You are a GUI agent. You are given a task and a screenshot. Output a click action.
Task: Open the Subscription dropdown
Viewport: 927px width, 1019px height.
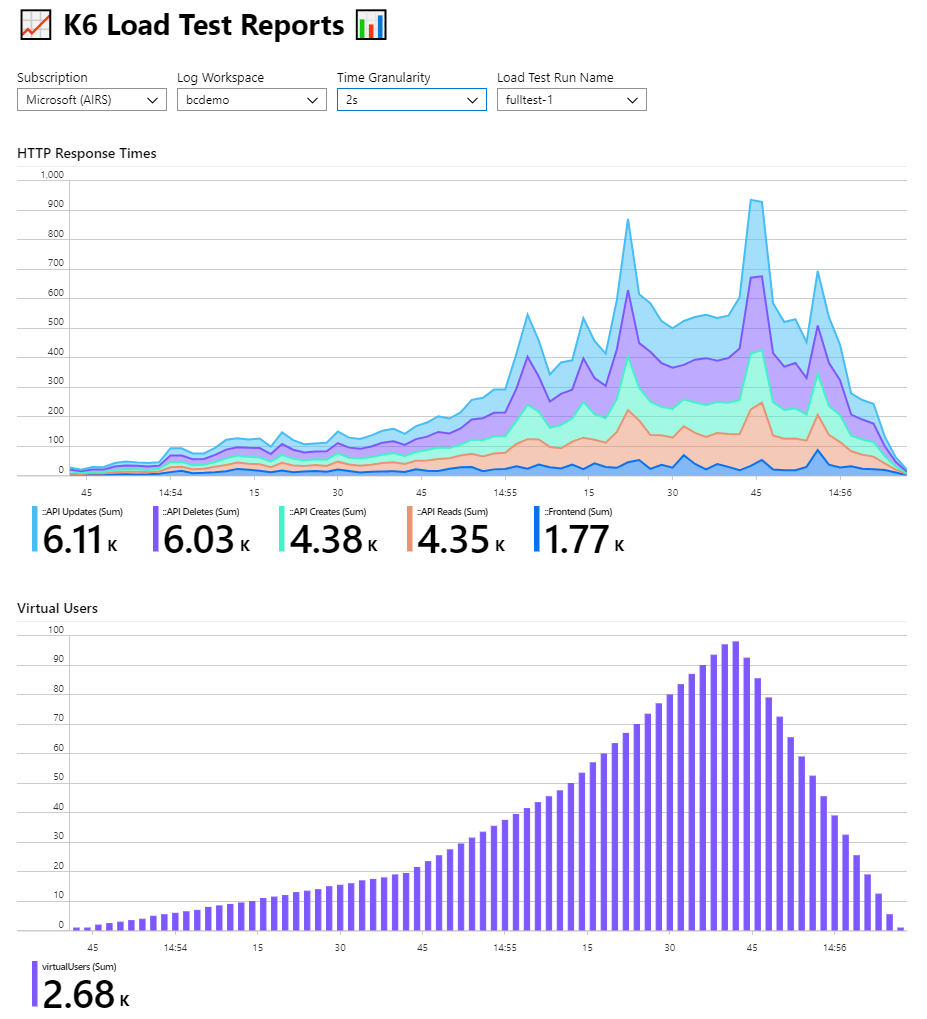[x=91, y=100]
